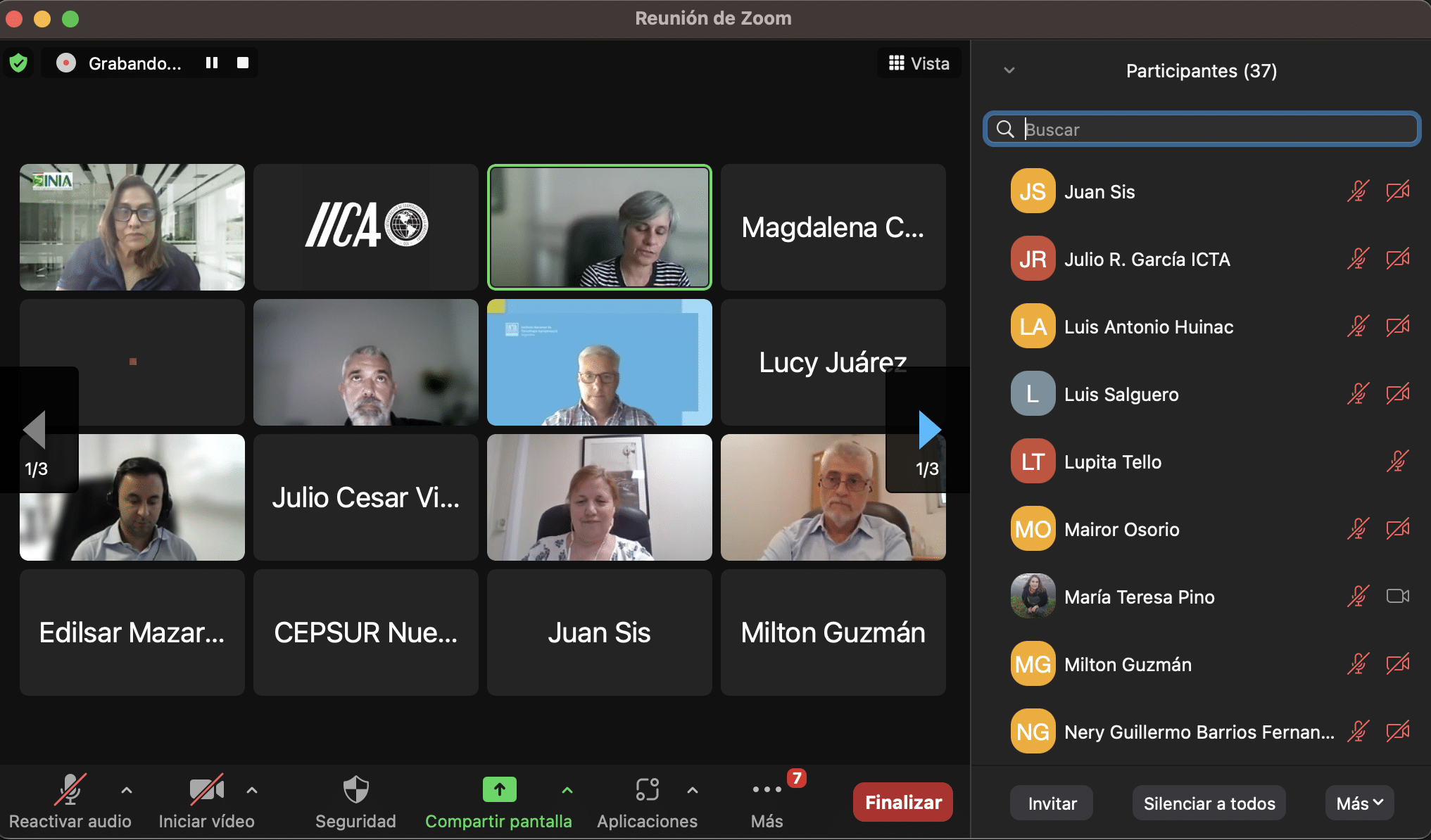Pause the recording

click(x=212, y=63)
